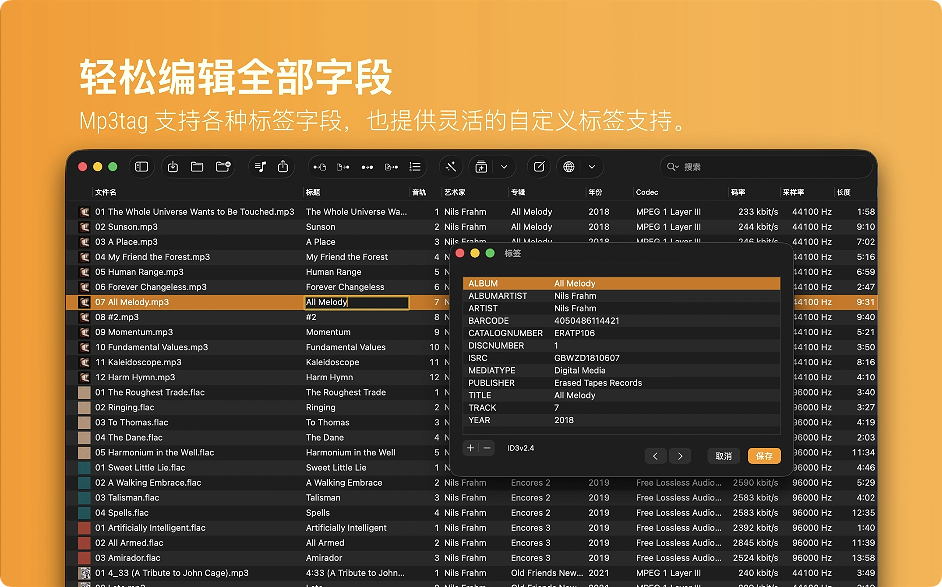The width and height of the screenshot is (942, 587).
Task: Click the Codec column header
Action: (647, 192)
